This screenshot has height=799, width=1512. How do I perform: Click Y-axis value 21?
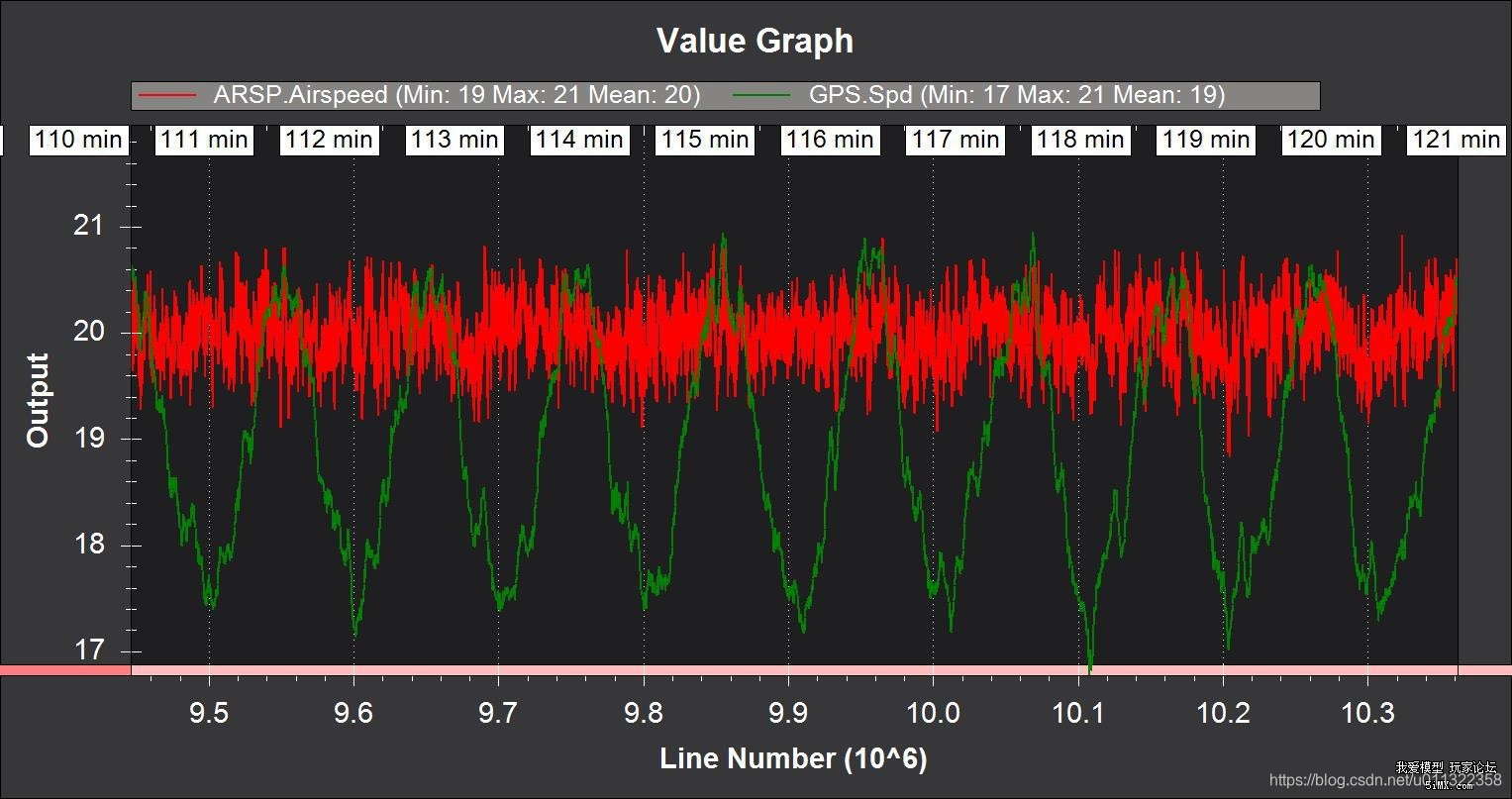[x=88, y=226]
